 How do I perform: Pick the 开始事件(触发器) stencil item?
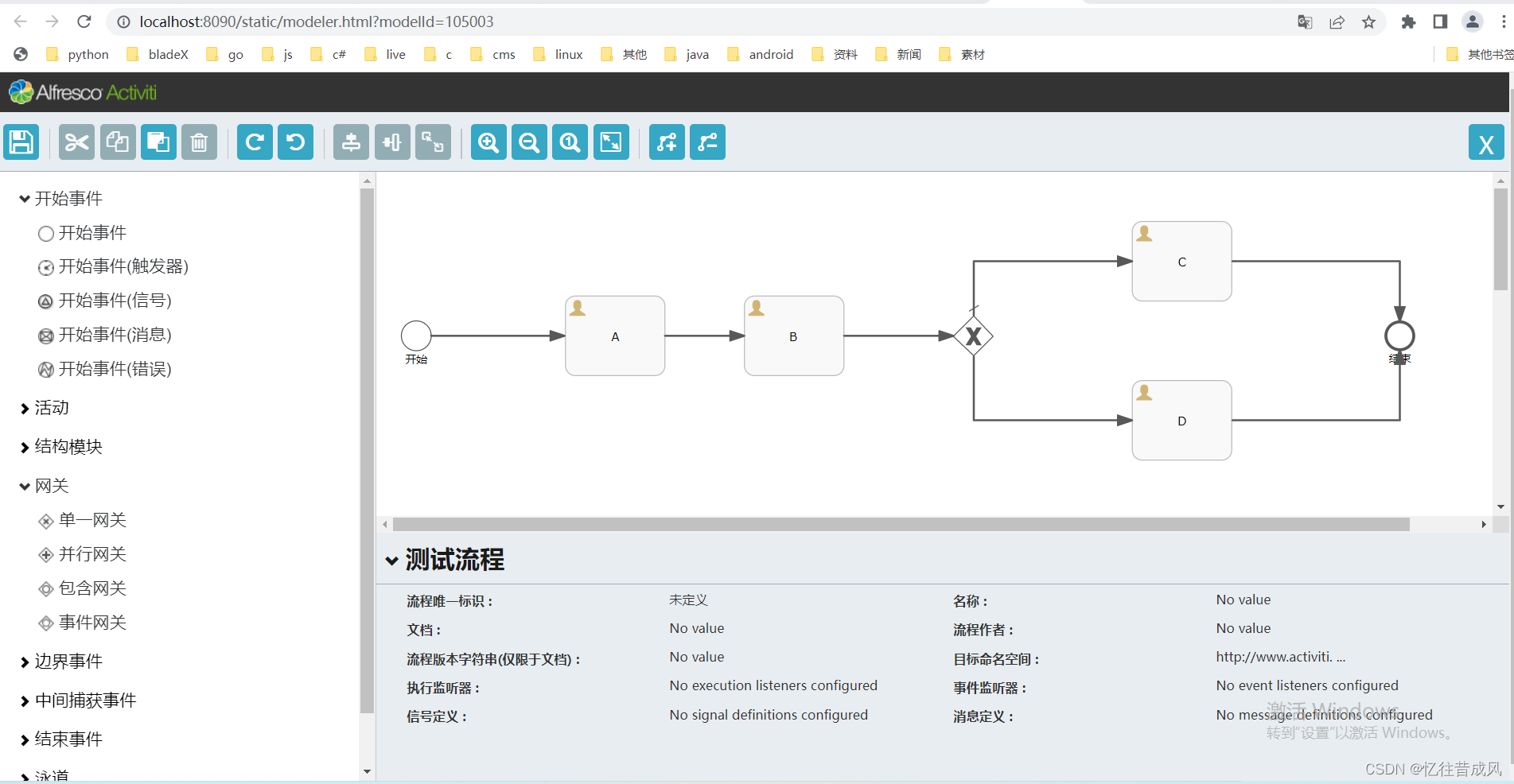click(114, 266)
